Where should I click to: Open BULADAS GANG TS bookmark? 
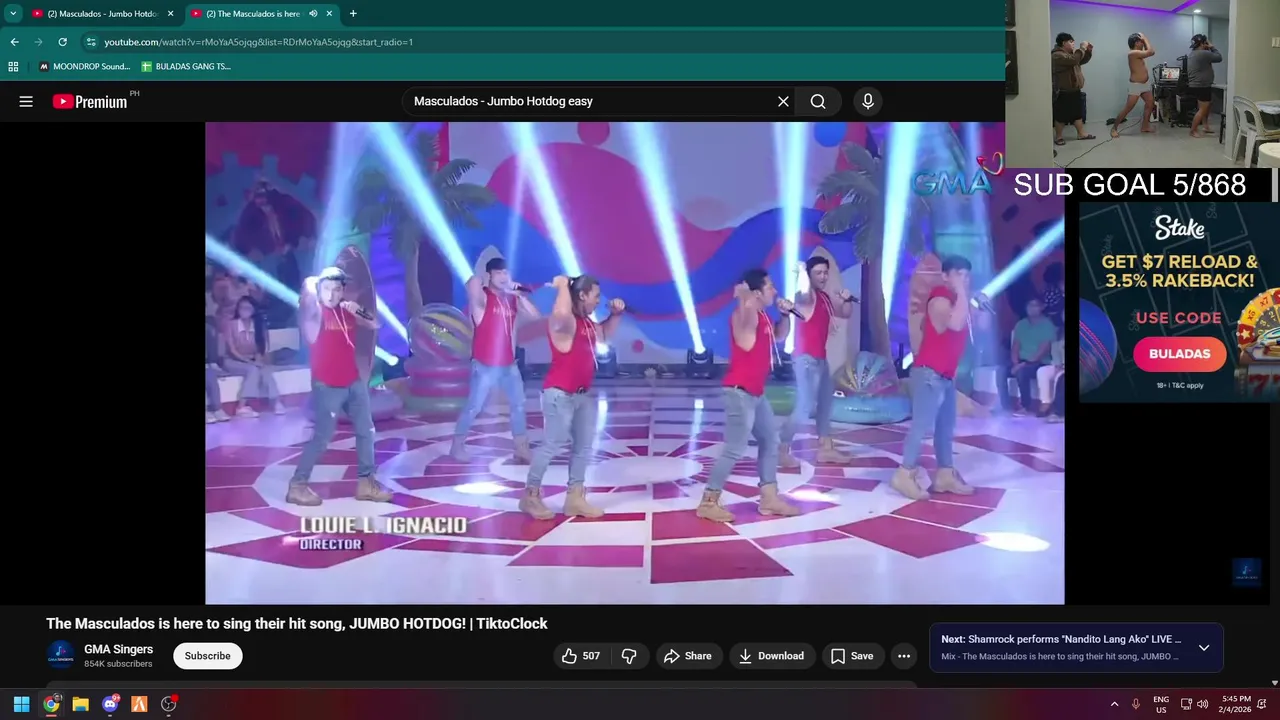pos(186,66)
